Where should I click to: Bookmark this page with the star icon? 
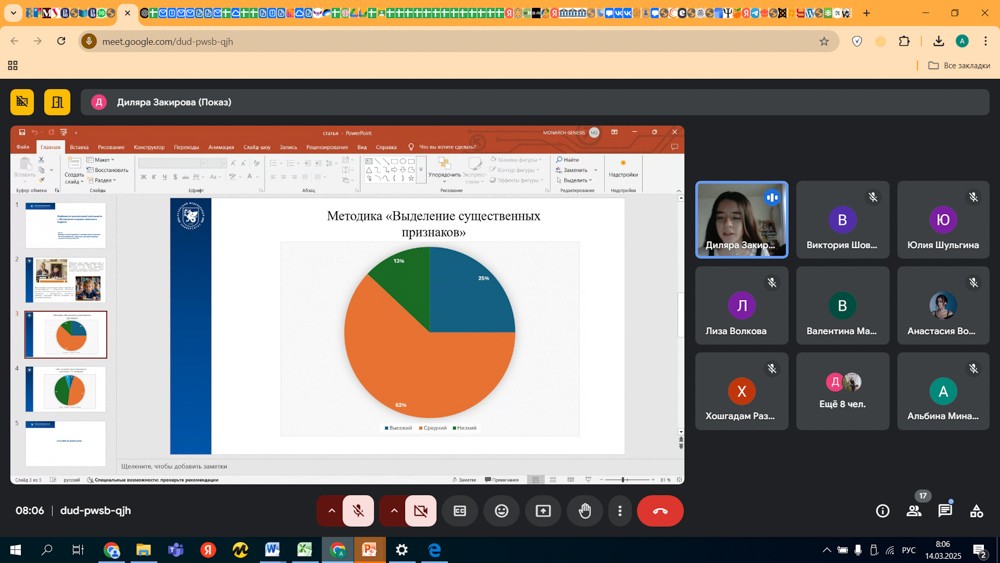click(x=824, y=41)
